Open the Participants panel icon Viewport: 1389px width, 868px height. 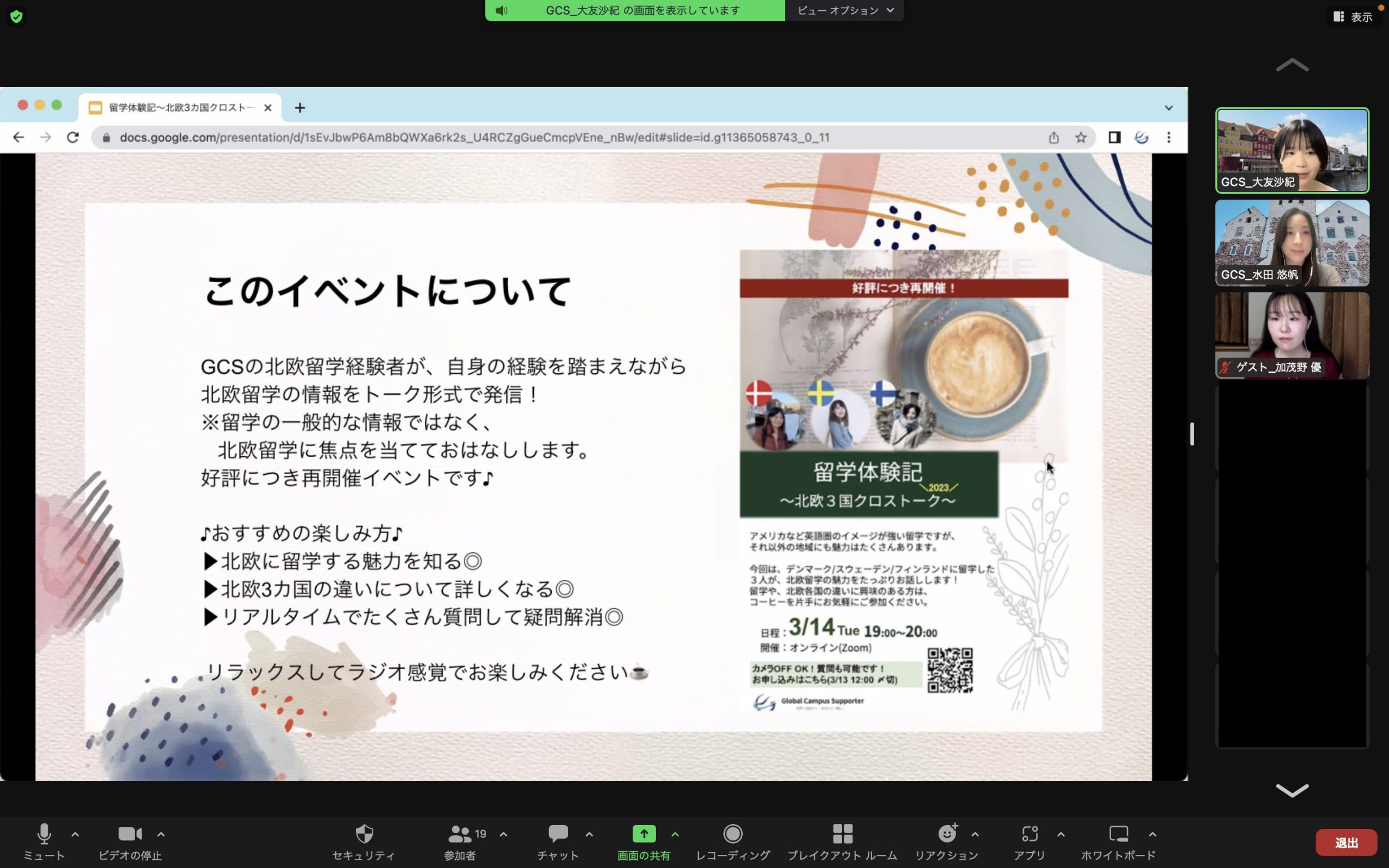click(459, 834)
